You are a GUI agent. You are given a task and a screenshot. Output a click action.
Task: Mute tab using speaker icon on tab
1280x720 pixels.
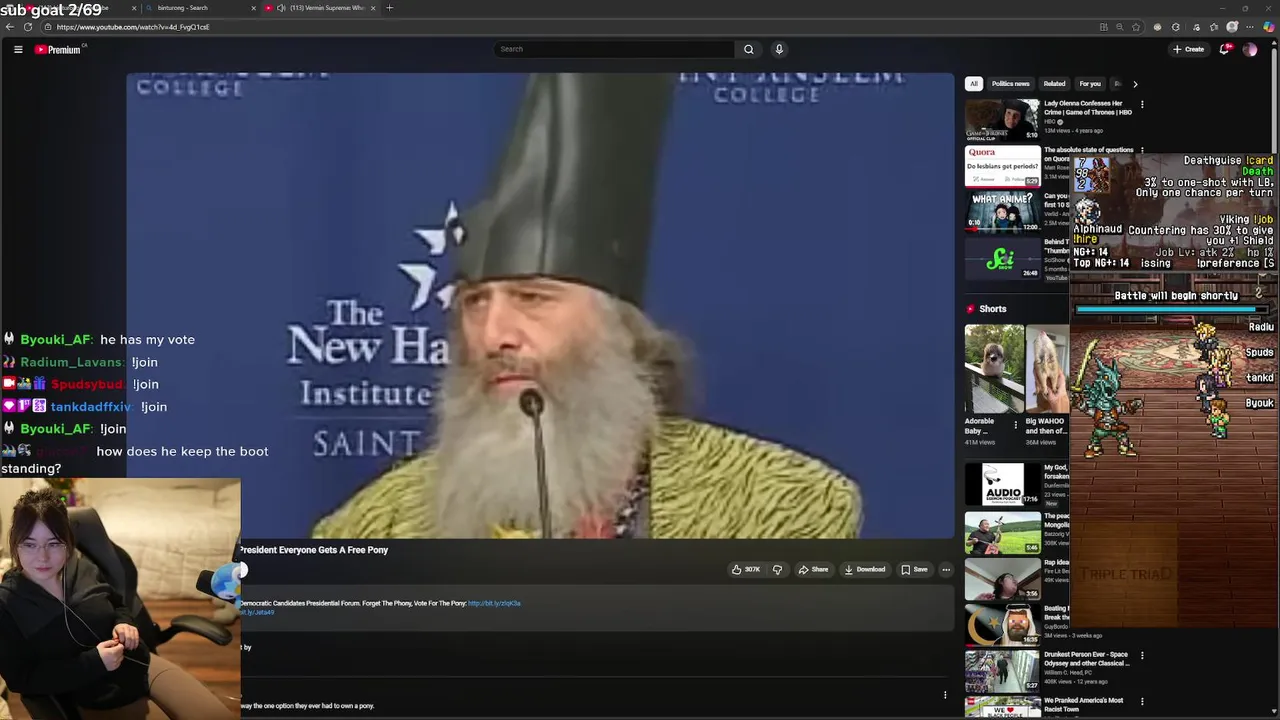tap(281, 8)
